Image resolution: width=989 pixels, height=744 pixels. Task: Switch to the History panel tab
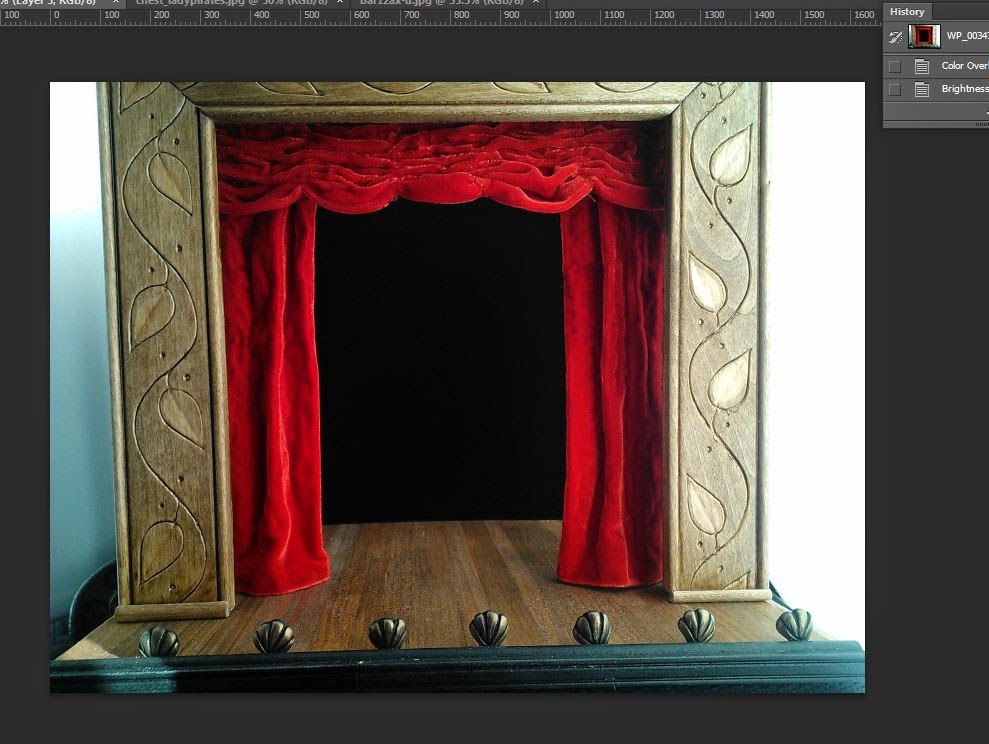907,11
